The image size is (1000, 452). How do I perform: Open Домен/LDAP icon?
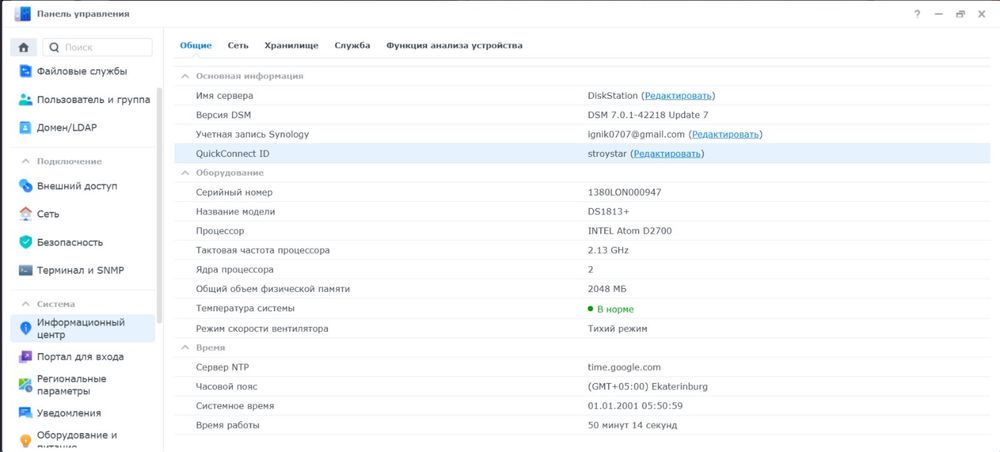coord(26,128)
